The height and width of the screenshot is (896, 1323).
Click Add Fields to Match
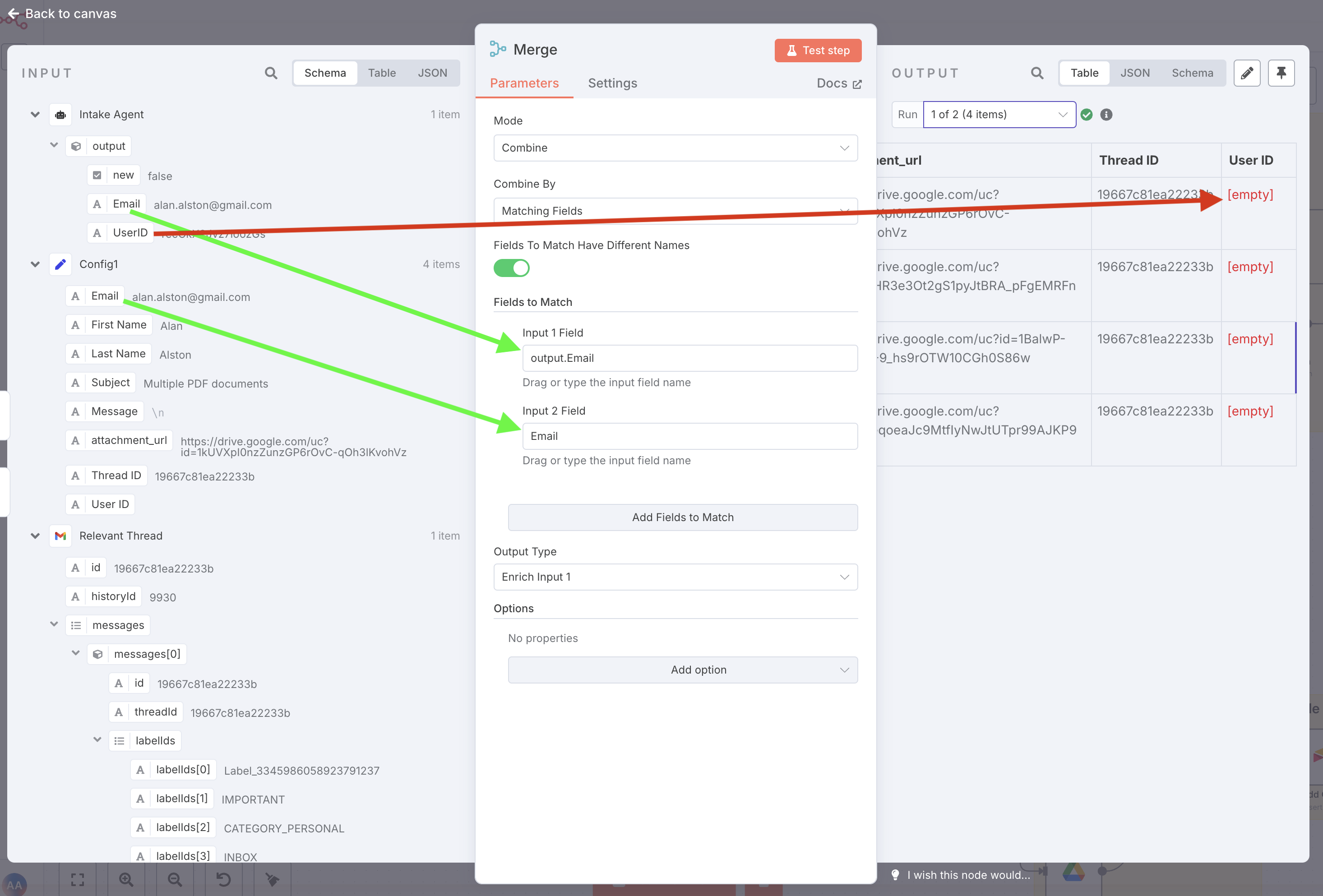pyautogui.click(x=683, y=517)
